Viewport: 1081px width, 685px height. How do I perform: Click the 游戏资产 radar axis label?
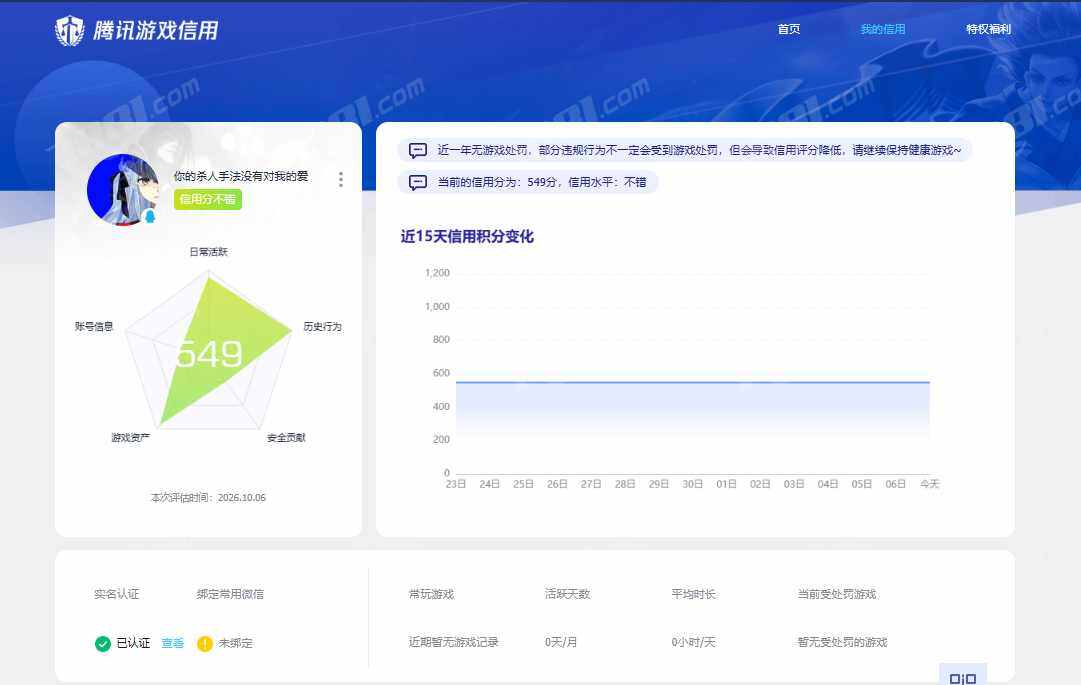pos(130,438)
